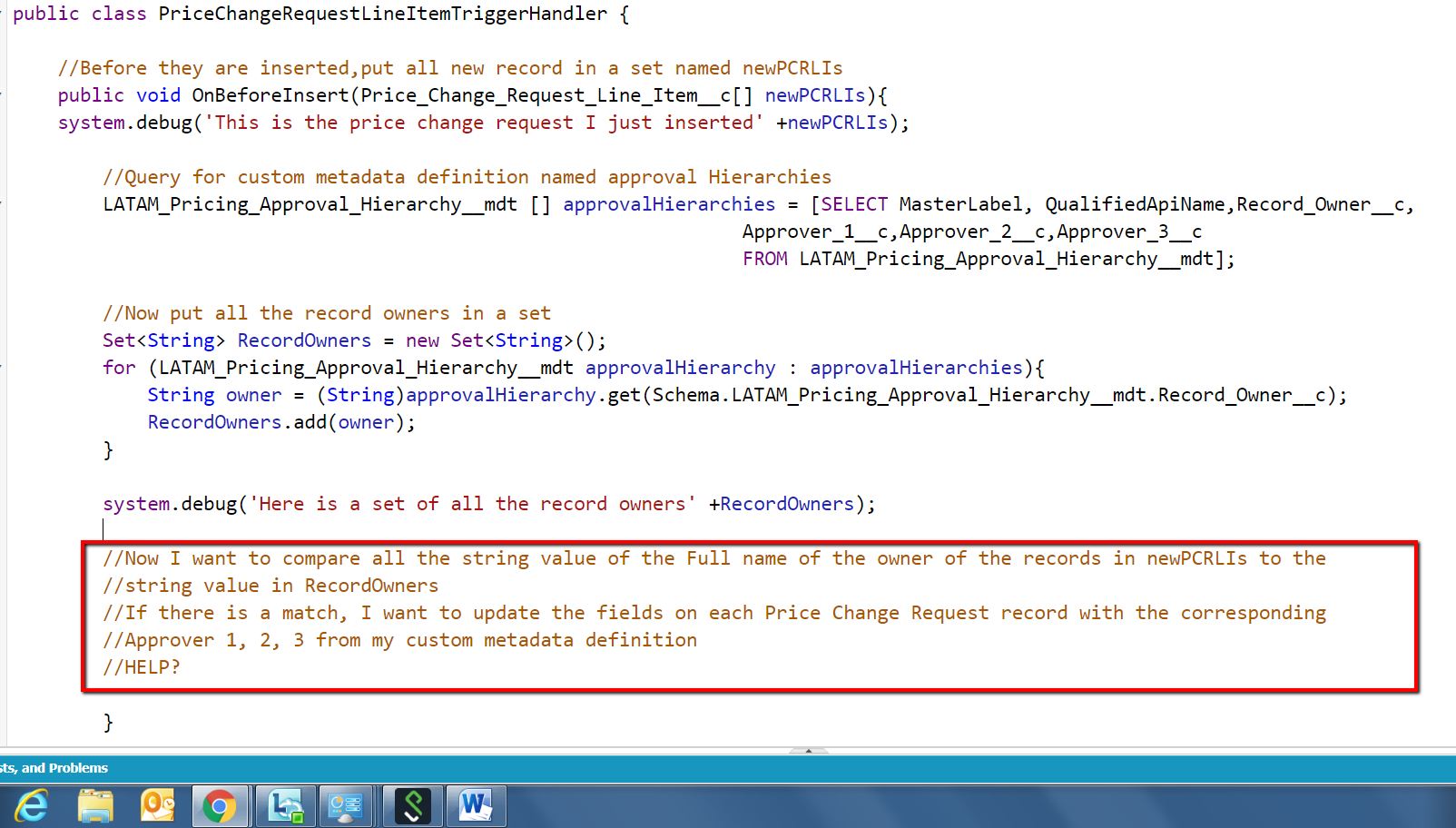Launch Internet Explorer from the taskbar
This screenshot has width=1456, height=828.
(x=32, y=805)
